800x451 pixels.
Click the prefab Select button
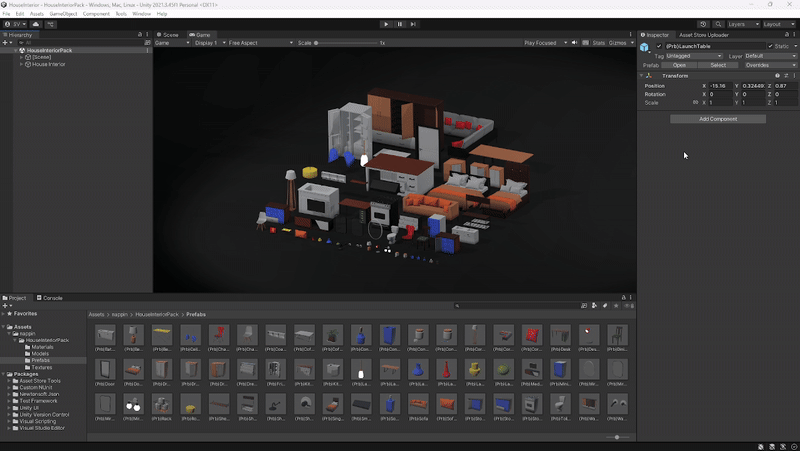pos(718,65)
